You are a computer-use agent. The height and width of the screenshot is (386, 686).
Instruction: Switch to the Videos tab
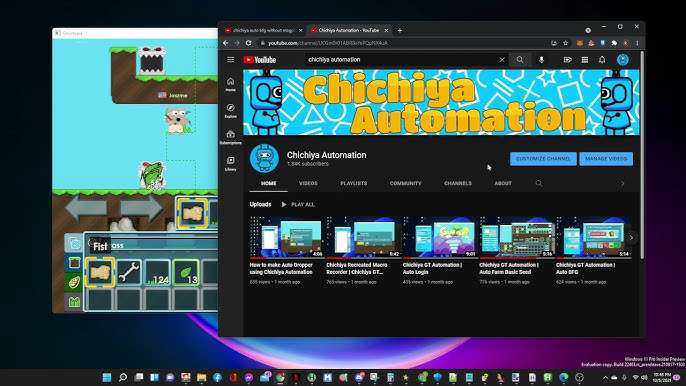tap(308, 183)
